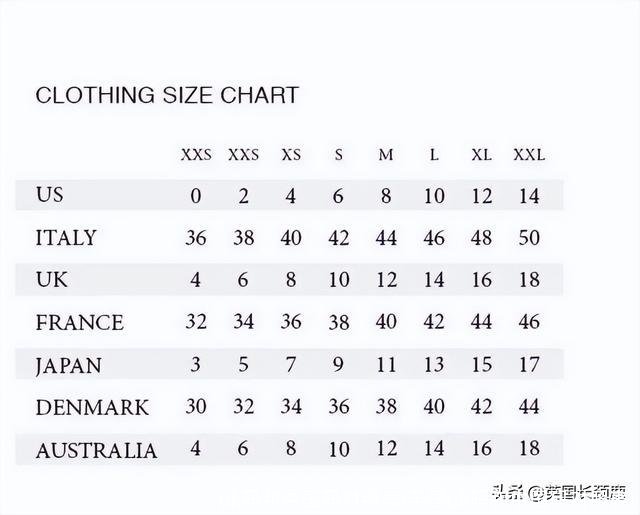Image resolution: width=640 pixels, height=515 pixels.
Task: Select France's XXL value 46
Action: [x=529, y=323]
